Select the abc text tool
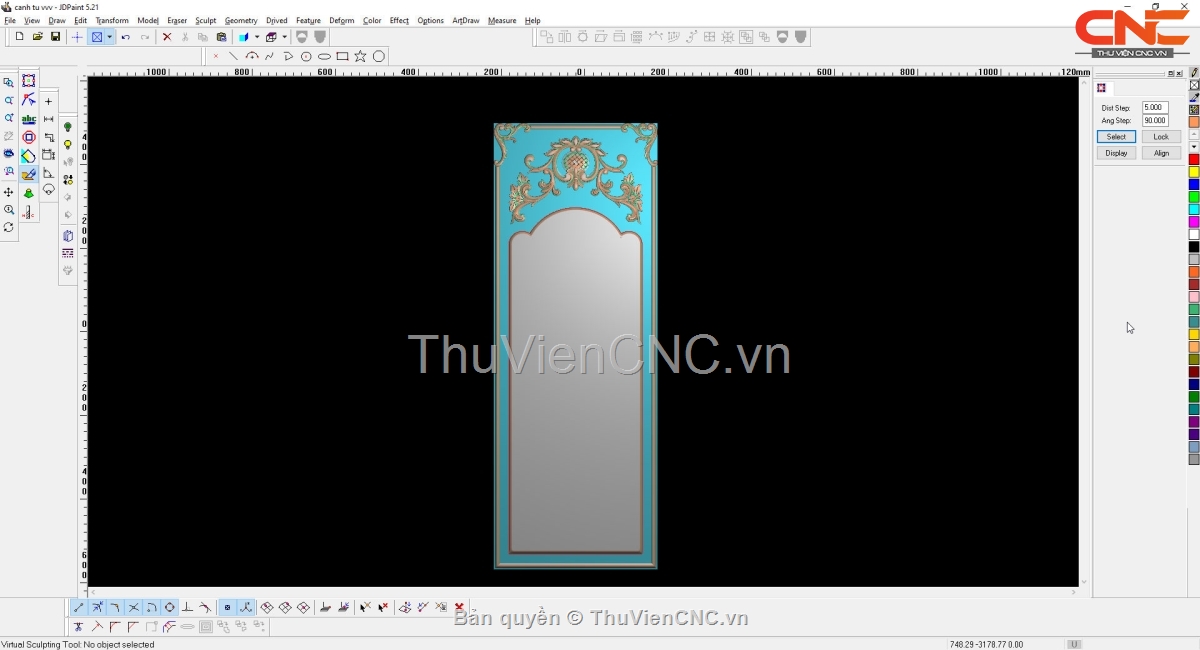 click(x=29, y=119)
